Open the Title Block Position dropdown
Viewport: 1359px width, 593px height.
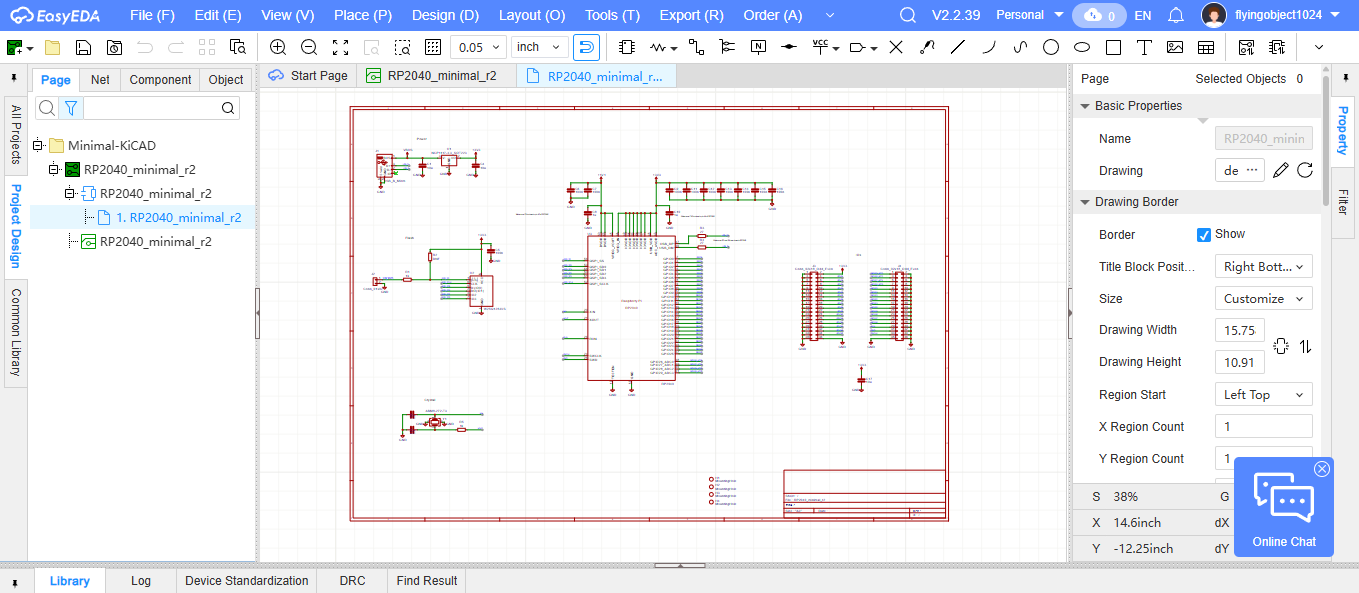[x=1263, y=266]
